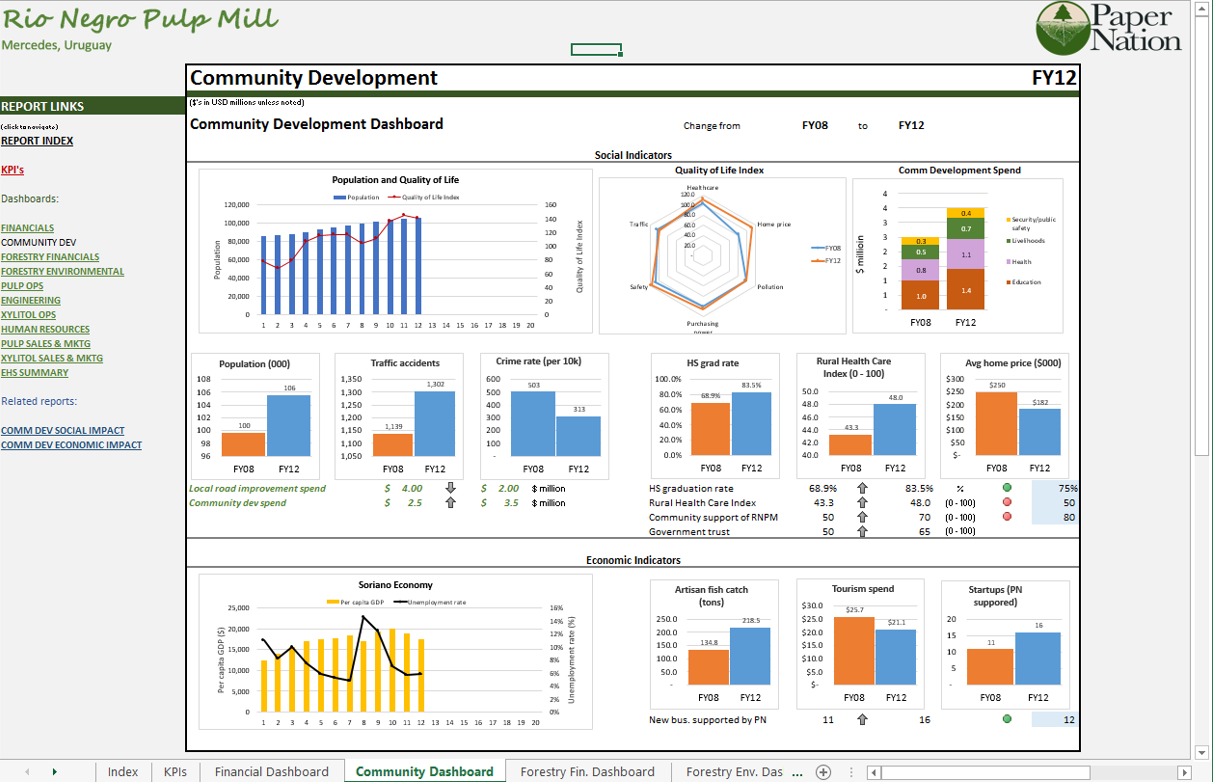The width and height of the screenshot is (1213, 782).
Task: Open COMM DEV ECONOMIC IMPACT report
Action: (x=72, y=445)
